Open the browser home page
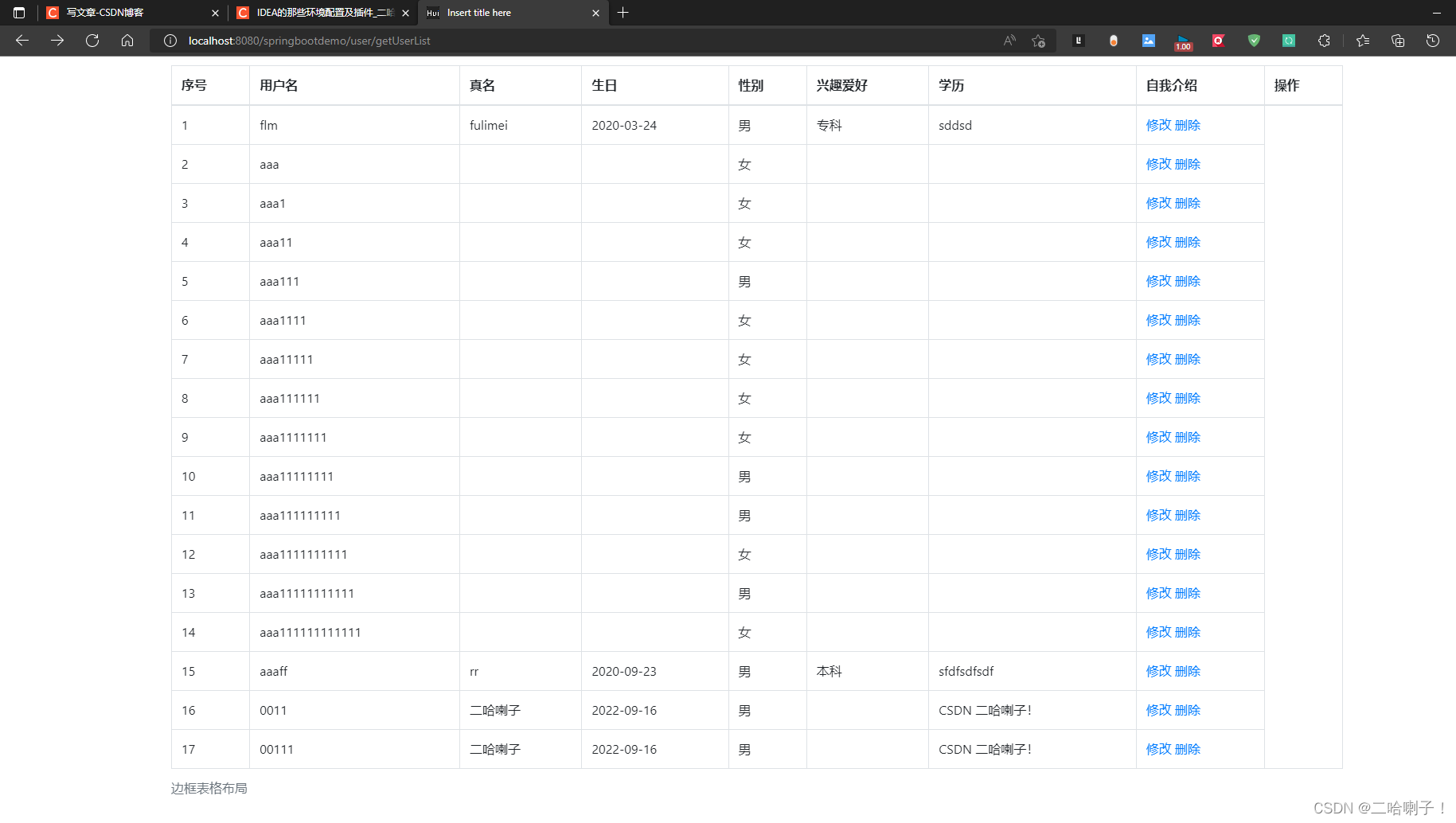 127,41
